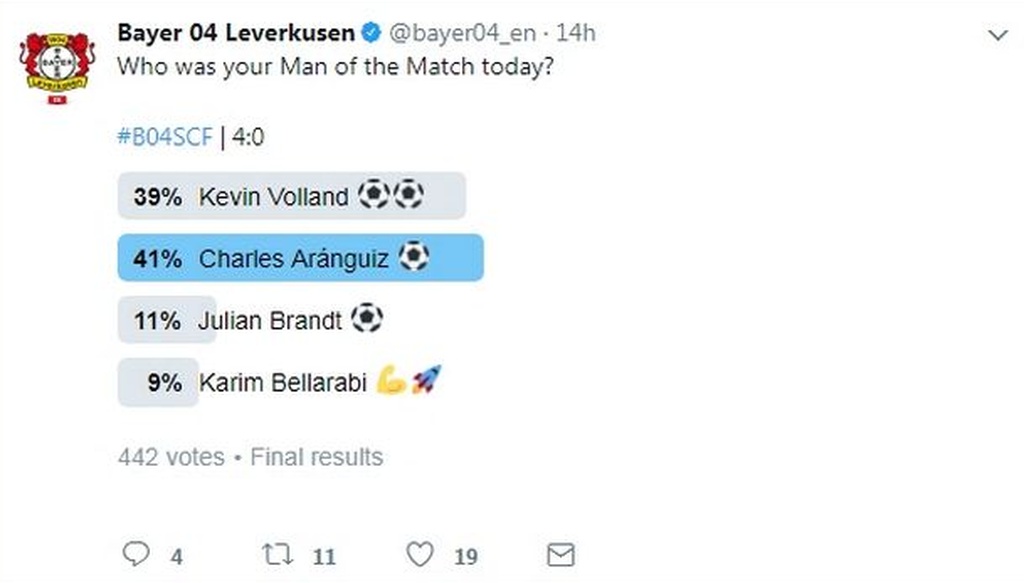Click the Bayer 04 Leverkusen club crest avatar
Screen dimensions: 1024x583
pos(56,66)
